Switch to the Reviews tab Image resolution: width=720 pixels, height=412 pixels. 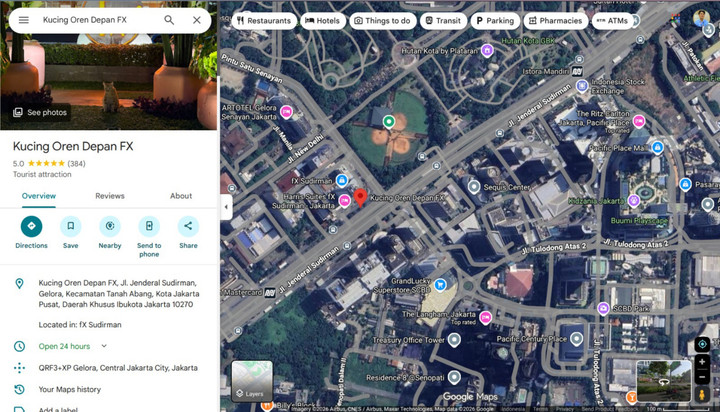coord(110,196)
